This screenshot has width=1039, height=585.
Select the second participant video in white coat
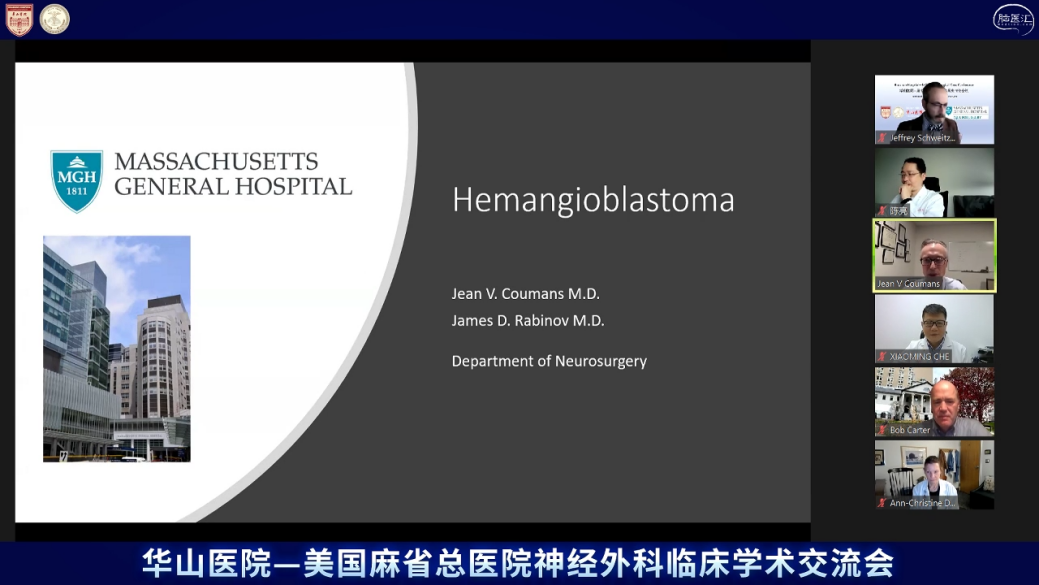coord(934,182)
